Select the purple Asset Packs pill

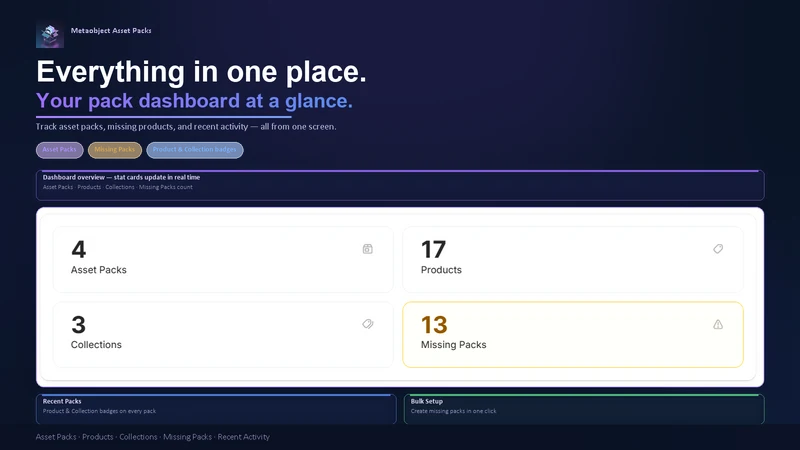click(x=59, y=150)
